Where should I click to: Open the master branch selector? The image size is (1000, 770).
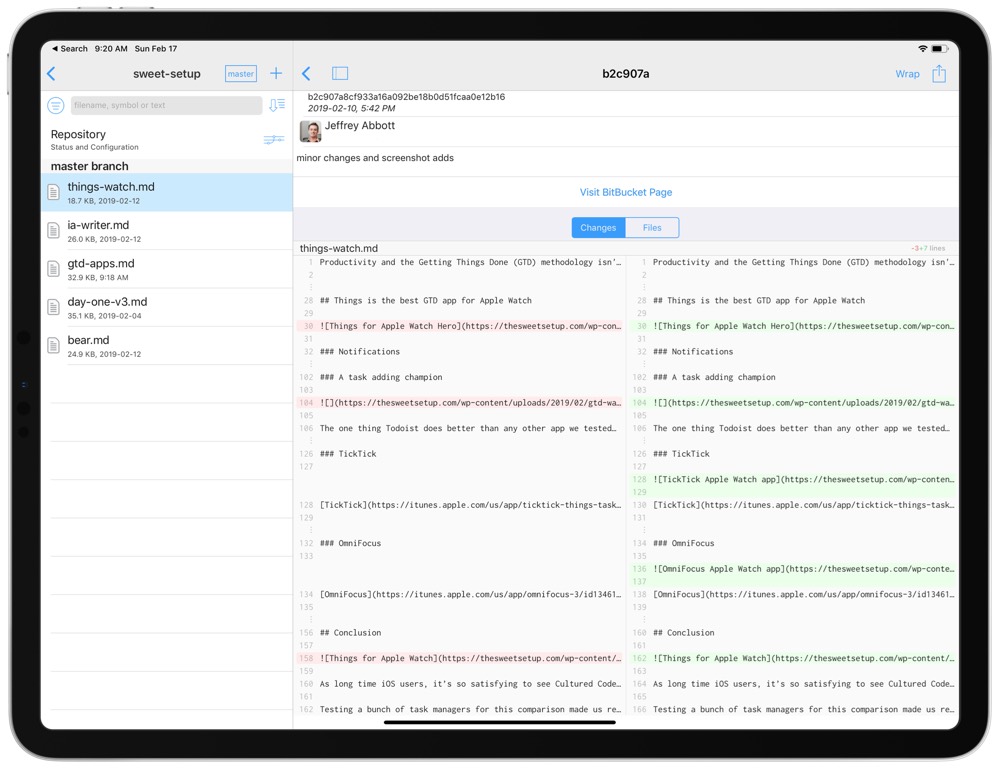(240, 74)
